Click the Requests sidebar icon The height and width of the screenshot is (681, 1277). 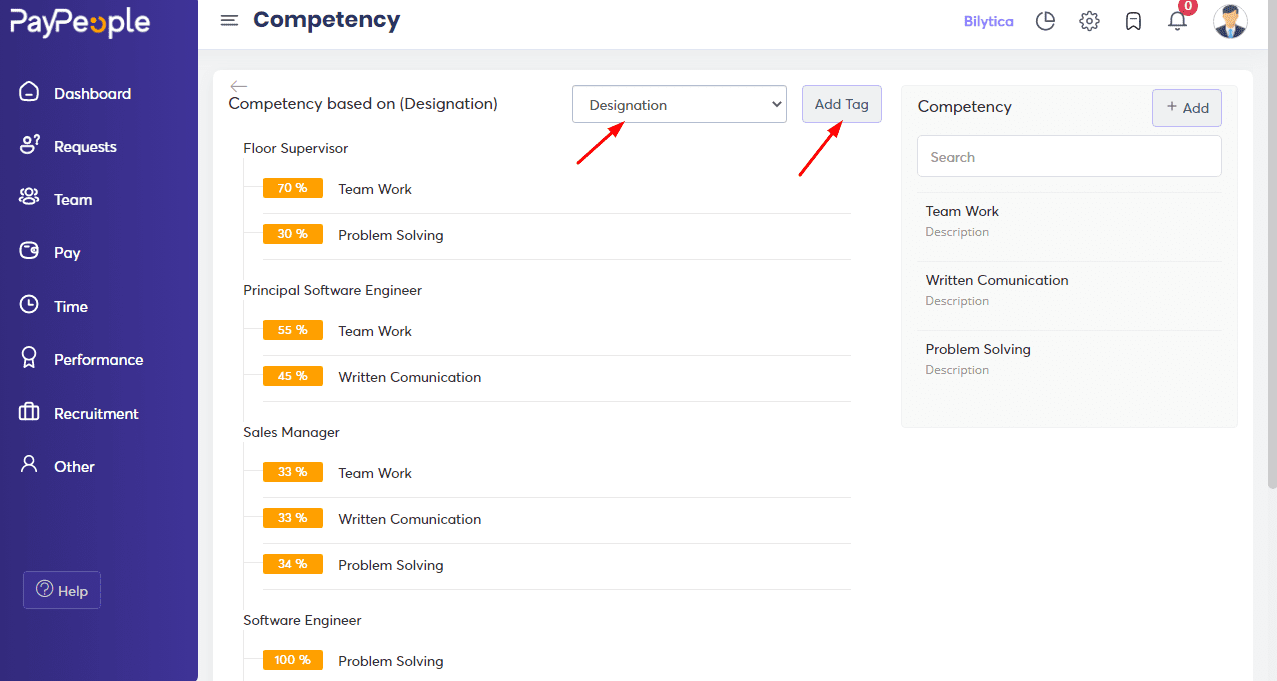click(29, 145)
